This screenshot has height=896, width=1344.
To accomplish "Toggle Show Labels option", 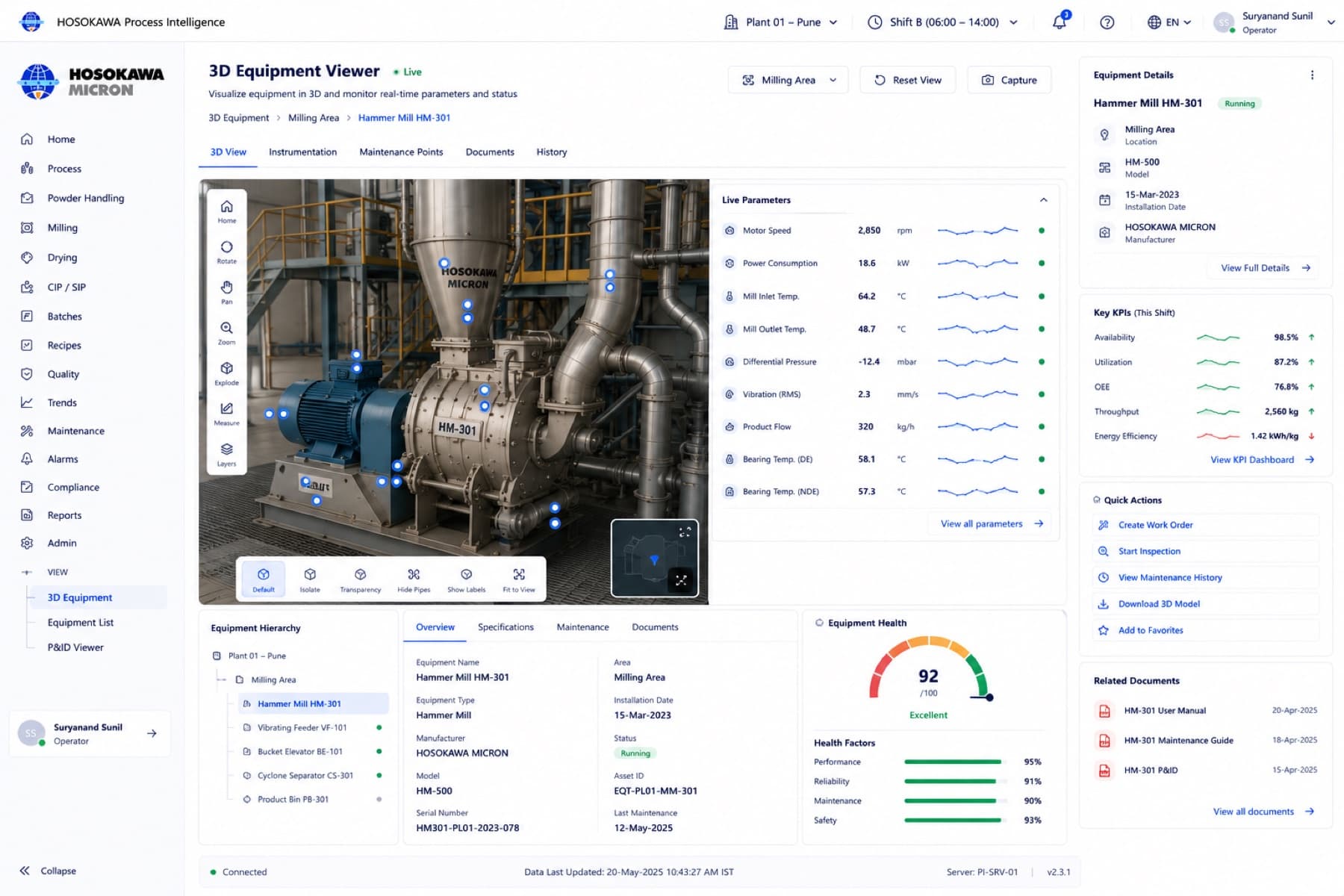I will tap(467, 579).
